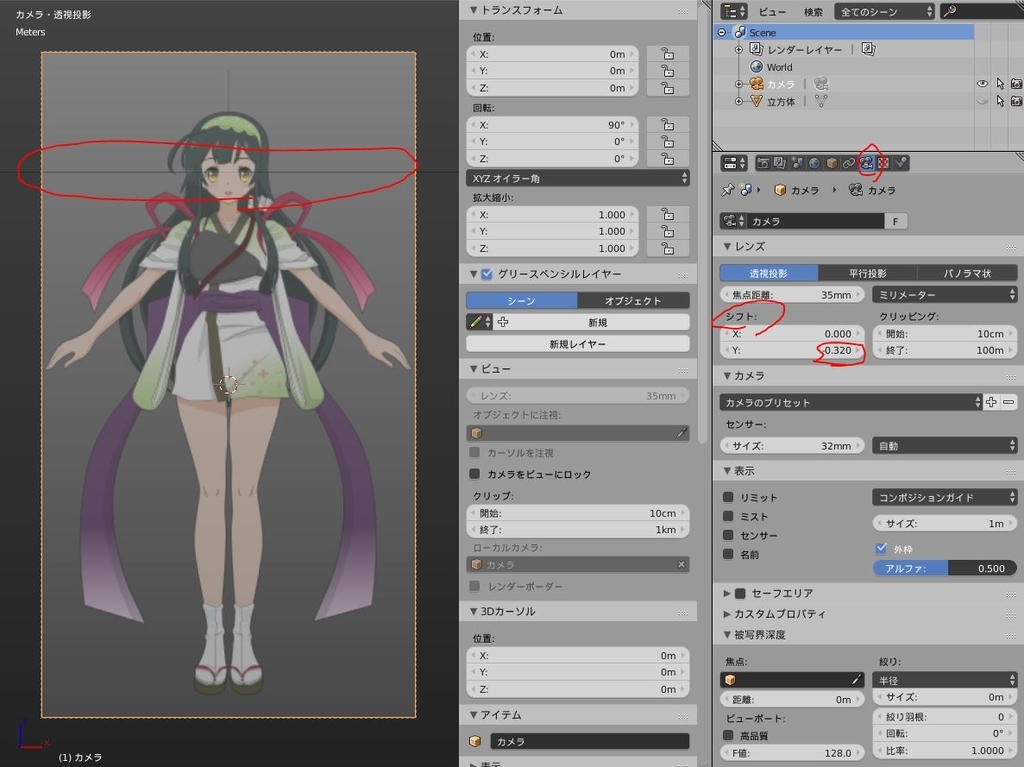The image size is (1024, 767).
Task: Uncheck the 外枠 passepartout checkbox
Action: [882, 548]
